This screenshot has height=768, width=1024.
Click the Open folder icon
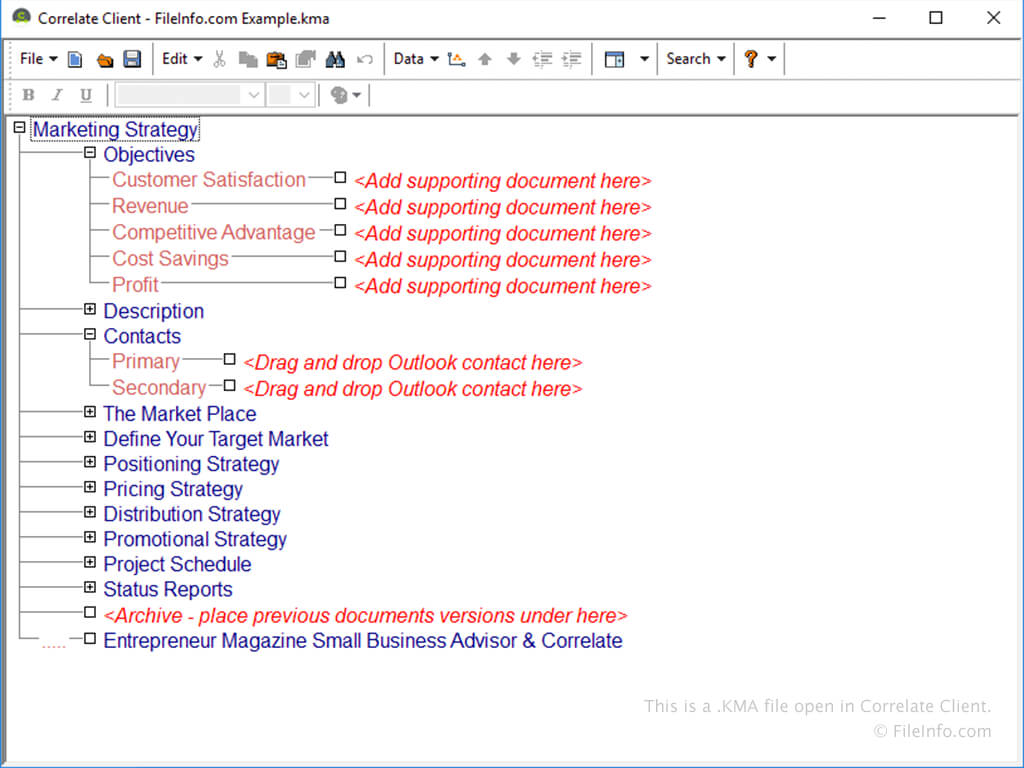(x=104, y=60)
